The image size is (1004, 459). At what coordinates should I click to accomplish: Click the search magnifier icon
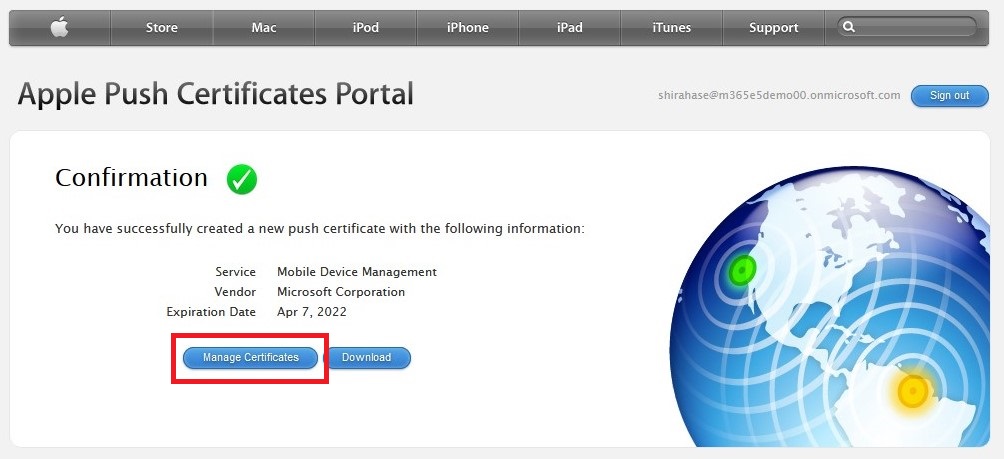[x=849, y=27]
